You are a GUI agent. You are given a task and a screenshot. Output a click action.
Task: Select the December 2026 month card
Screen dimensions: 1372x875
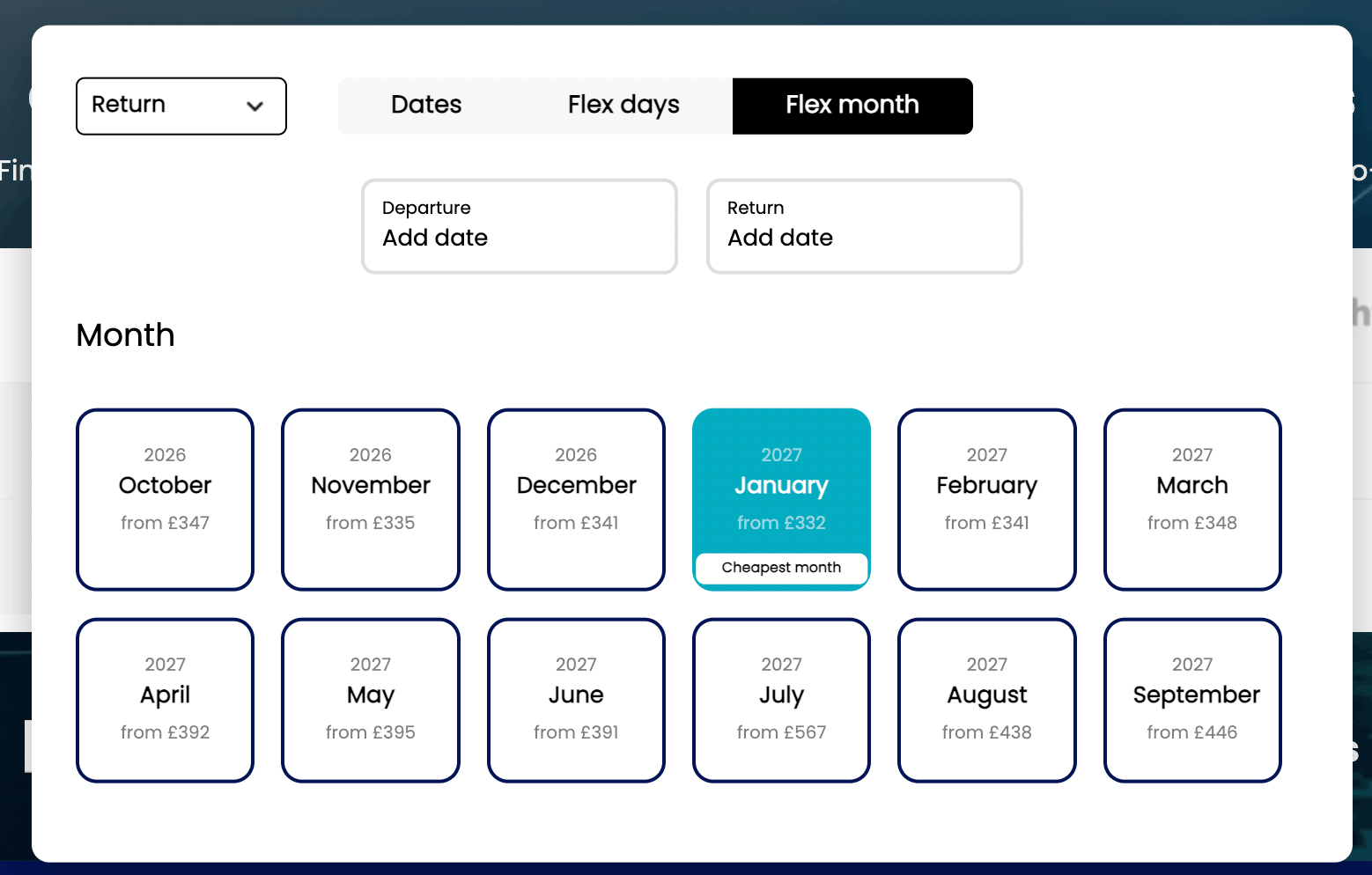[576, 499]
